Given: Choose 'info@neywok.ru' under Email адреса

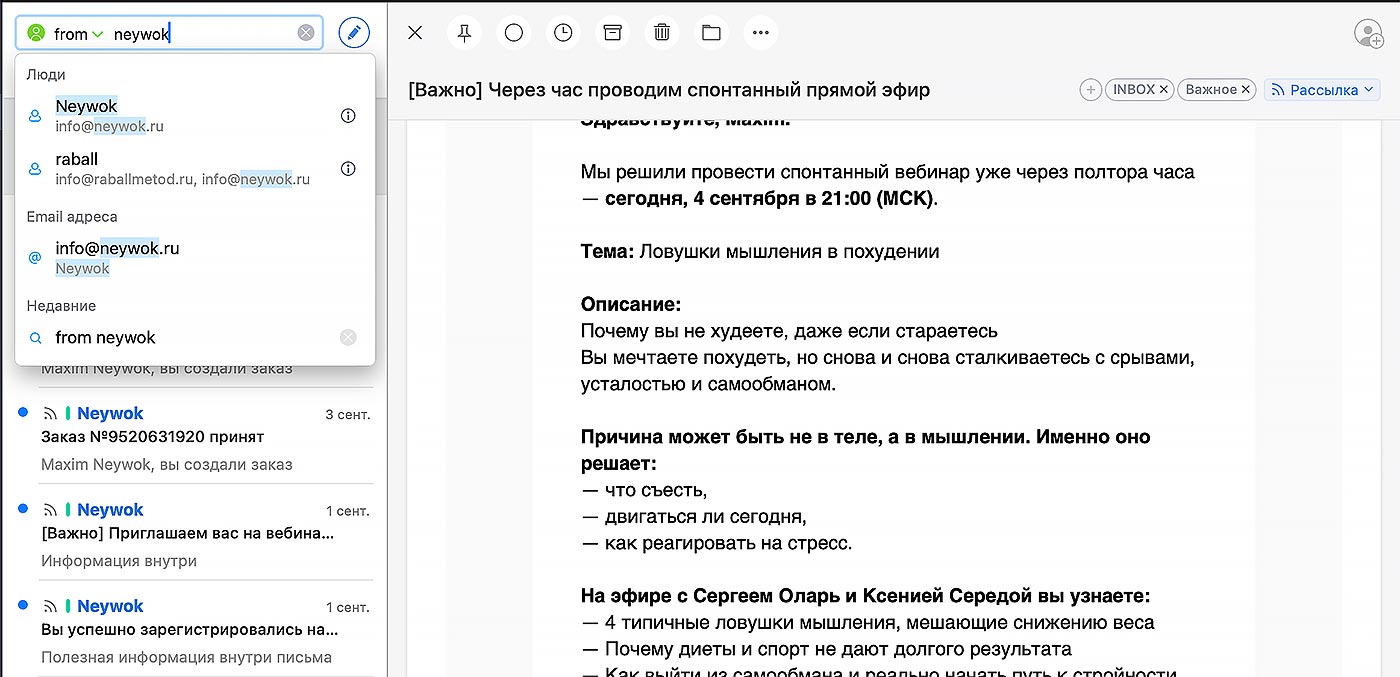Looking at the screenshot, I should pyautogui.click(x=117, y=248).
